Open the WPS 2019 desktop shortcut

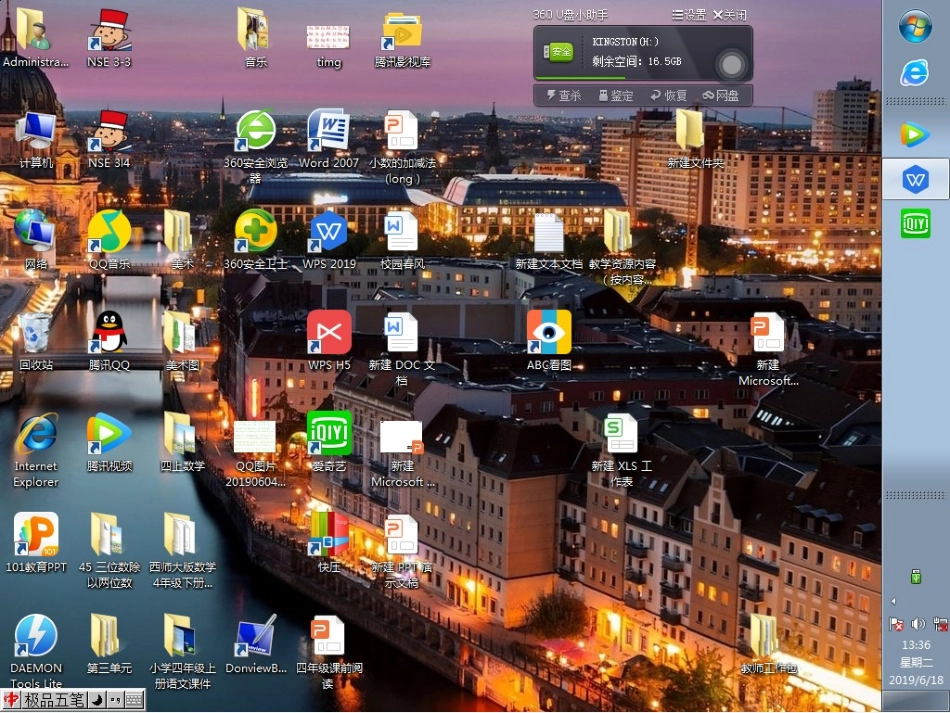[329, 232]
